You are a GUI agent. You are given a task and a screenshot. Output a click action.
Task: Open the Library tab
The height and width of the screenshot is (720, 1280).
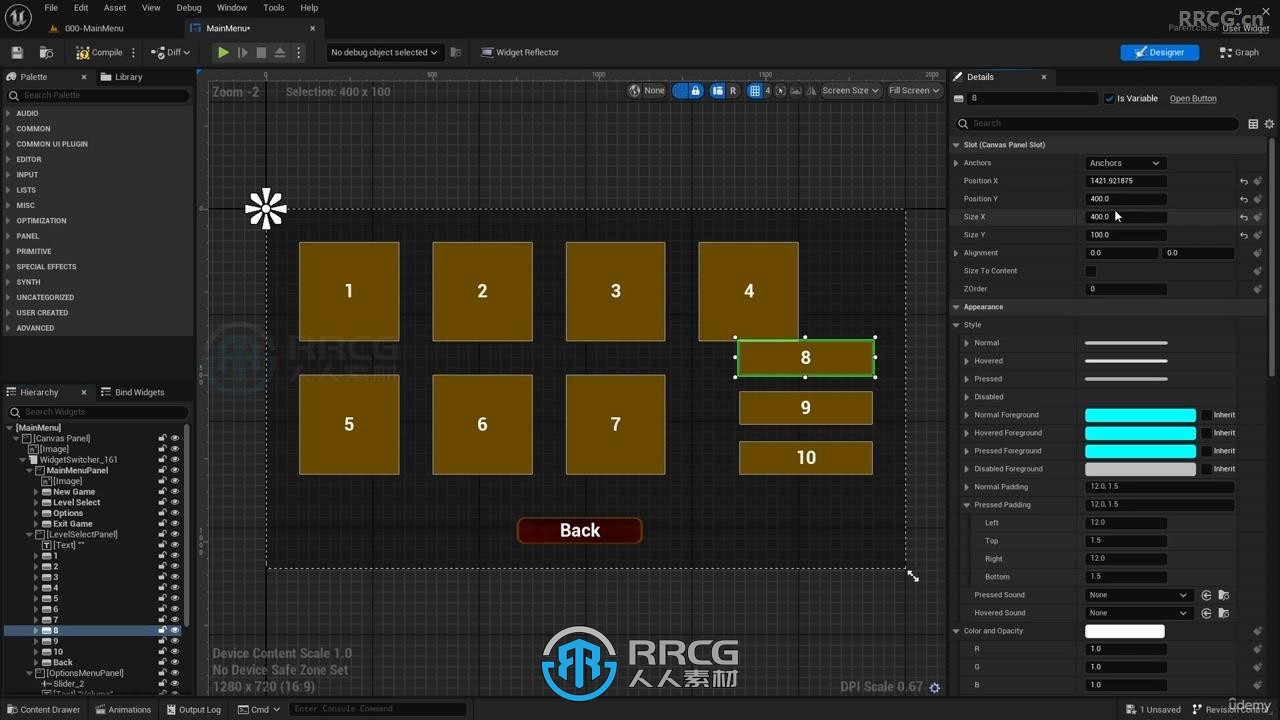(121, 77)
